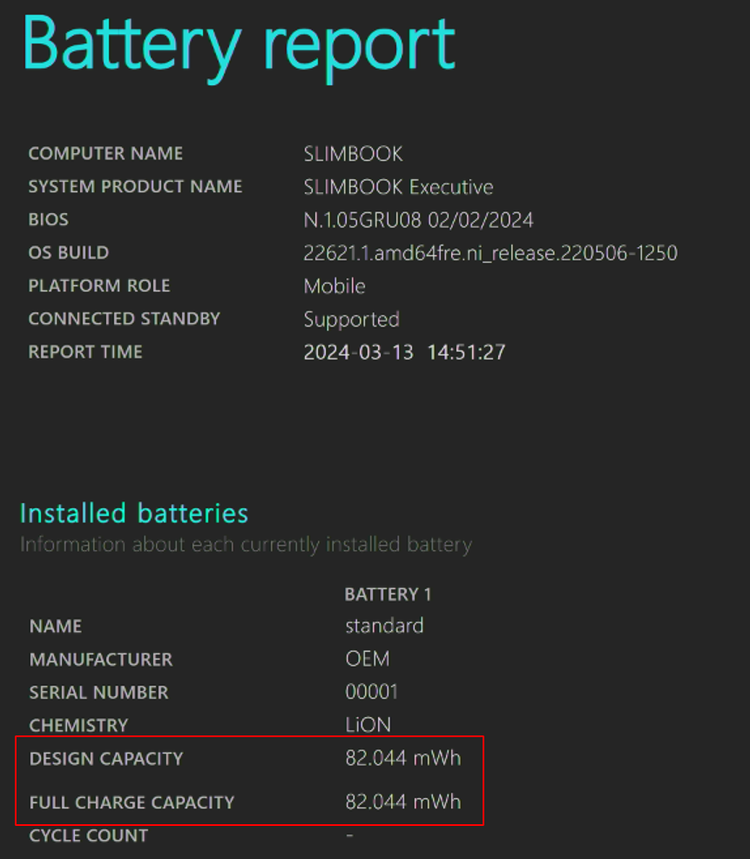Select the CYCLE COUNT label
The height and width of the screenshot is (859, 750).
click(88, 835)
